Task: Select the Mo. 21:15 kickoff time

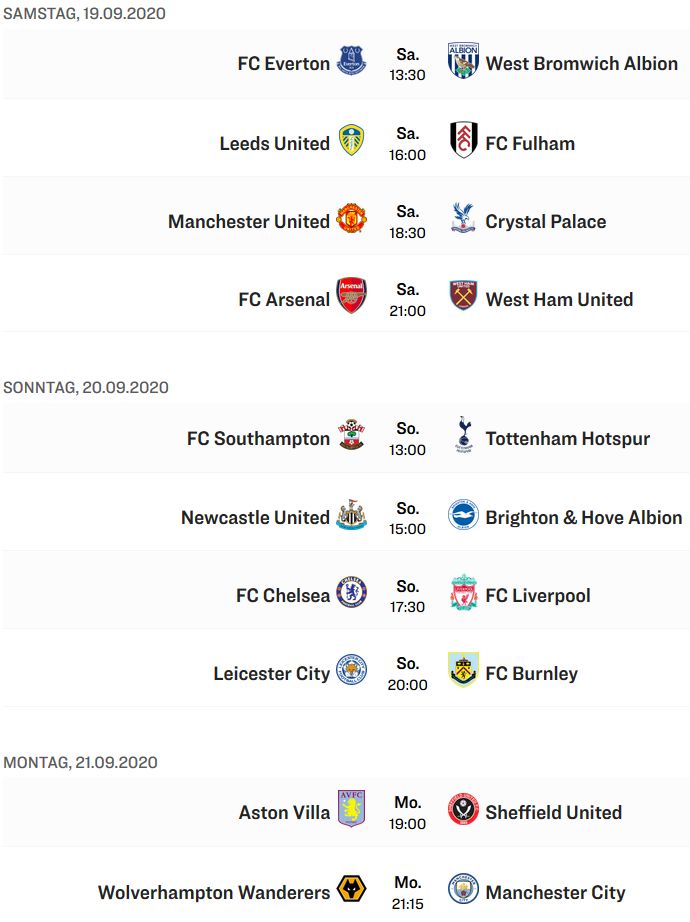Action: 407,893
